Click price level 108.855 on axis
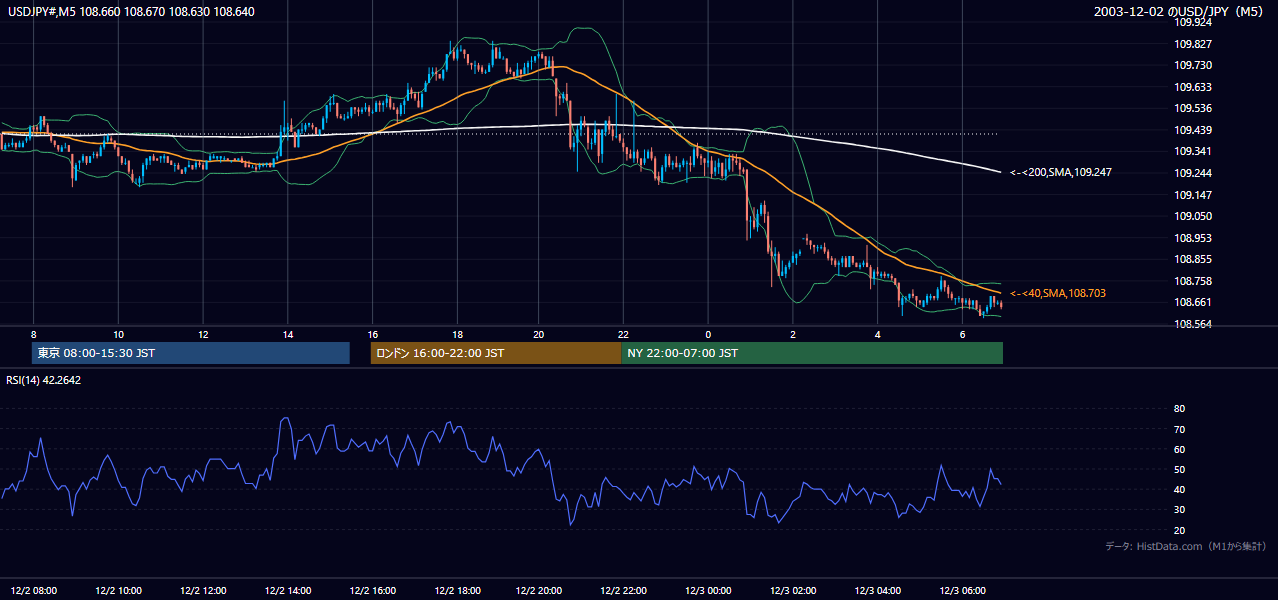This screenshot has height=600, width=1278. coord(1194,259)
